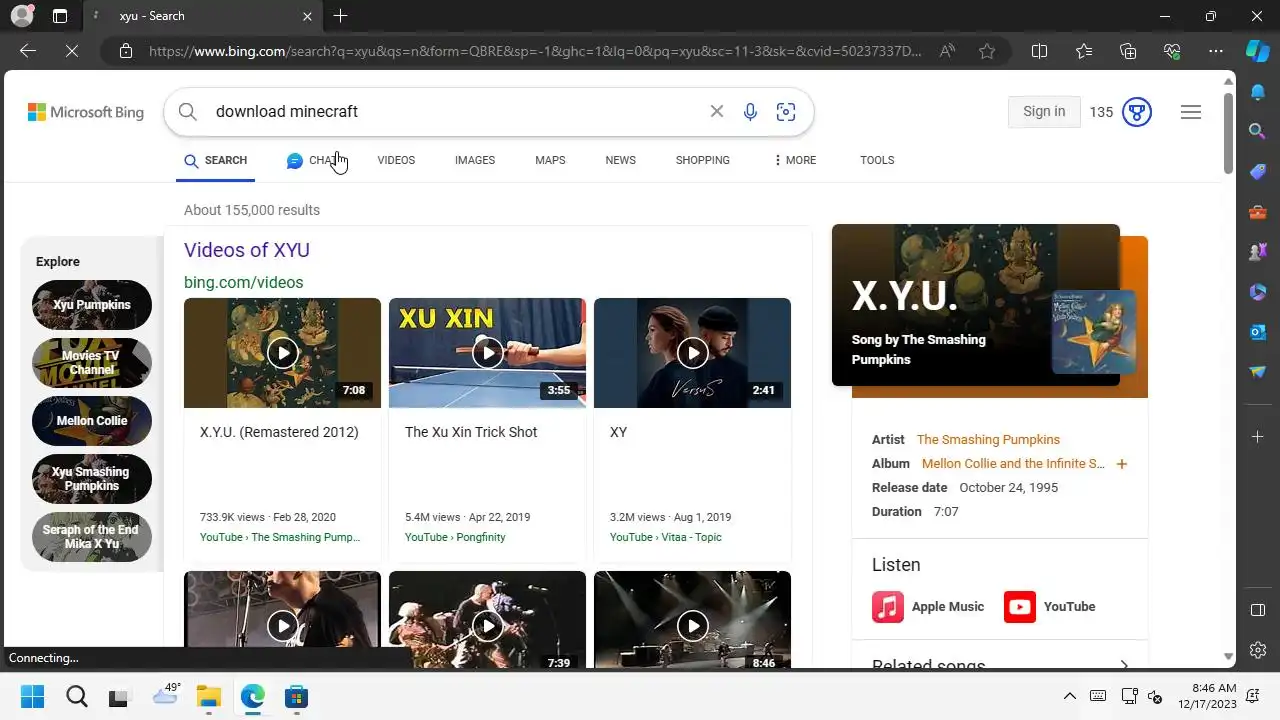Open the Copilot sidebar
The image size is (1280, 720).
coord(1258,50)
